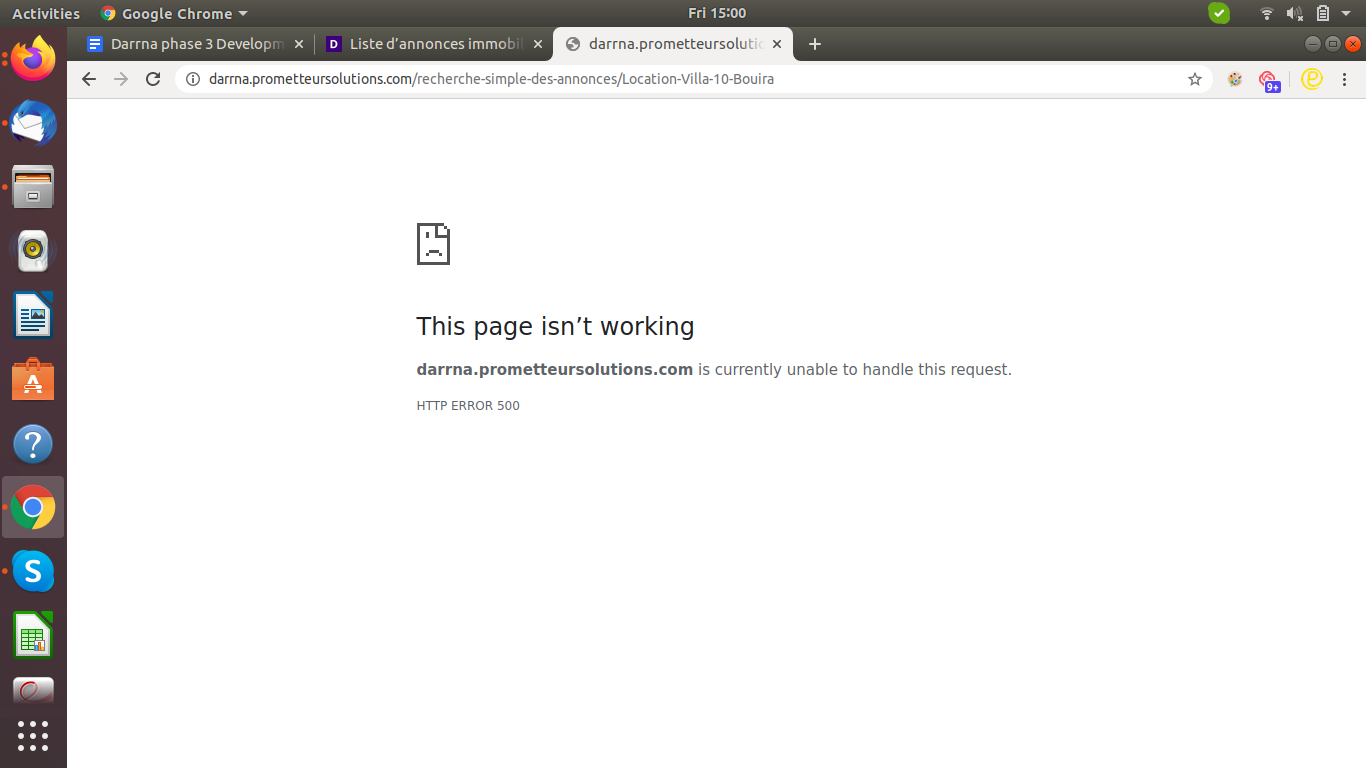Screen dimensions: 1366x768
Task: Expand the system menu arrow
Action: [x=1346, y=14]
